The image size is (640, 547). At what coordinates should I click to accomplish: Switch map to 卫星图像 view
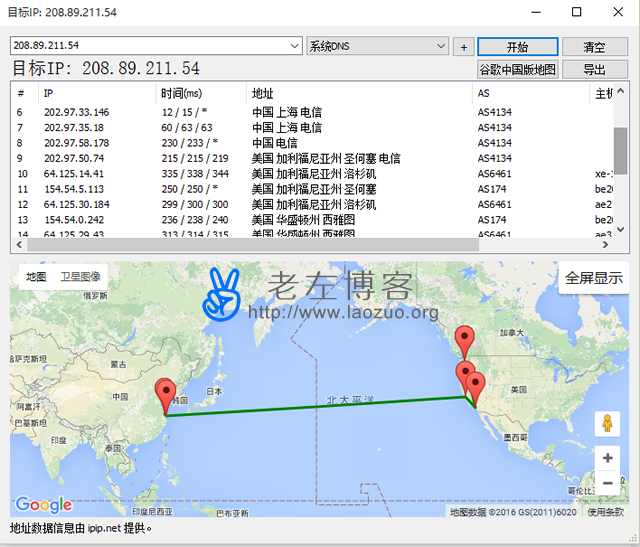coord(80,276)
